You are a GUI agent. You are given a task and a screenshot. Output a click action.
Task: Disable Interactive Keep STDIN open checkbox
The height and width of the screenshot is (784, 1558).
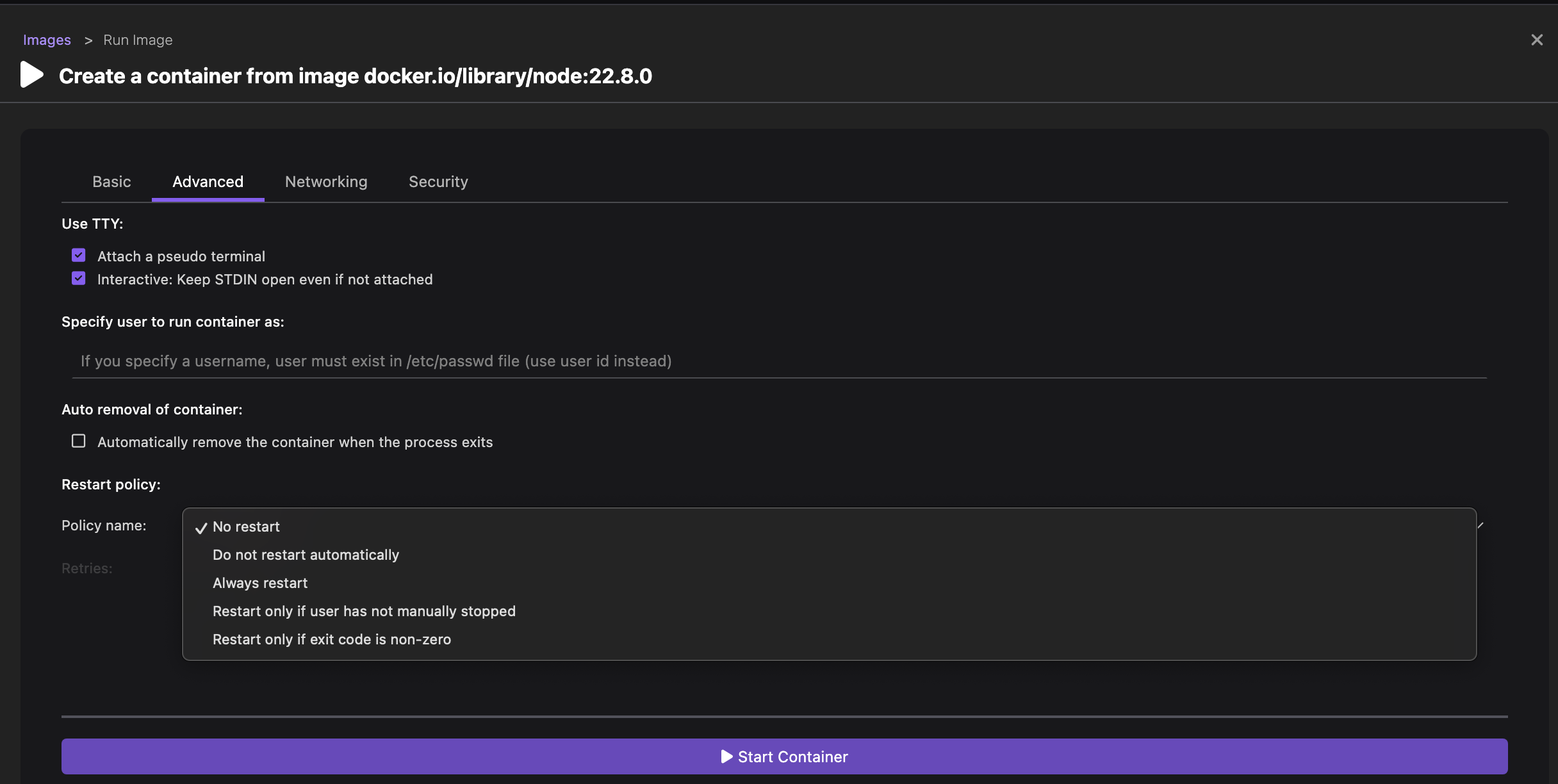point(78,279)
